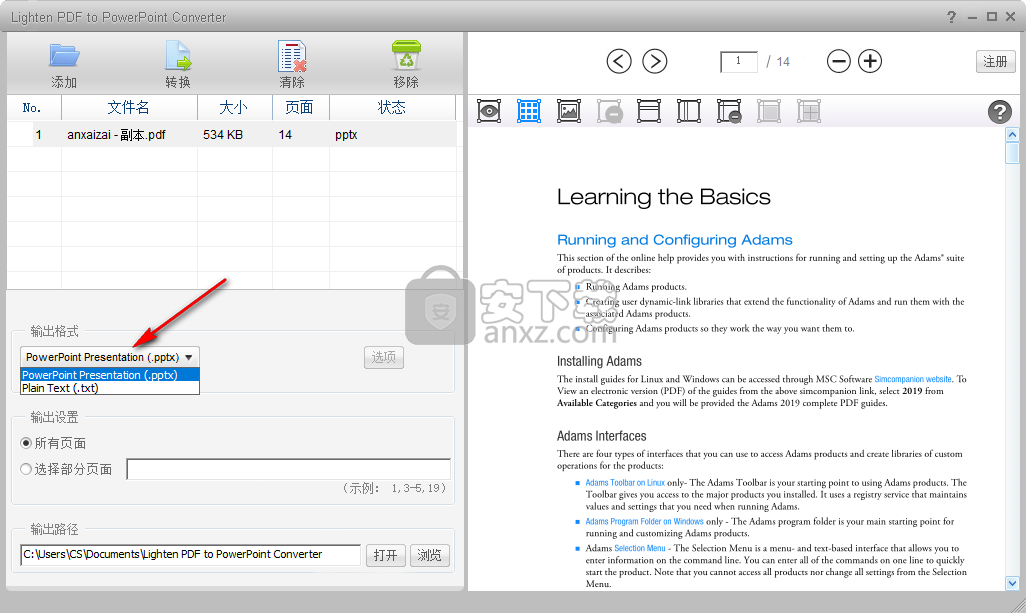Click the 文件名 column header
The height and width of the screenshot is (613, 1026).
129,107
